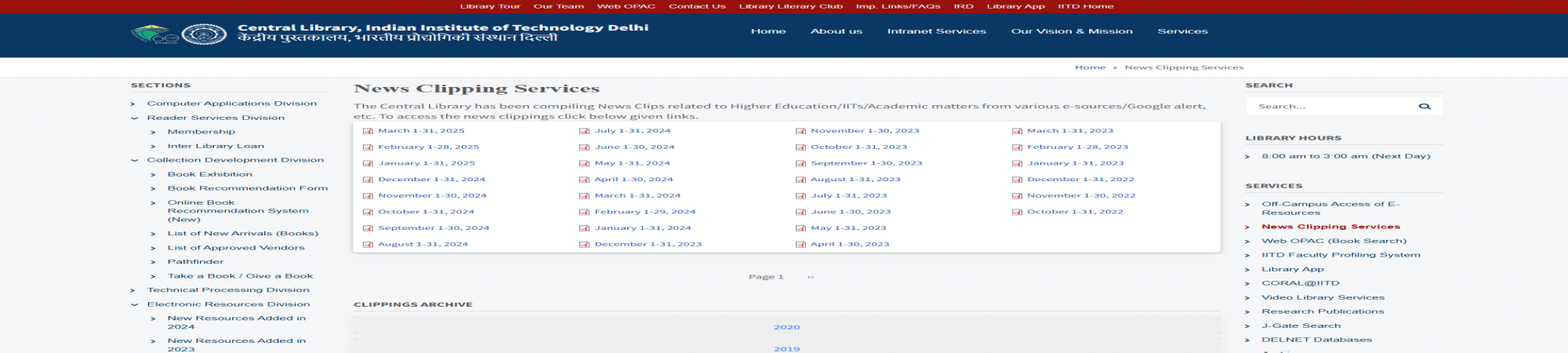Click PDF icon beside December 1-31, 2024
1568x353 pixels.
[x=368, y=180]
